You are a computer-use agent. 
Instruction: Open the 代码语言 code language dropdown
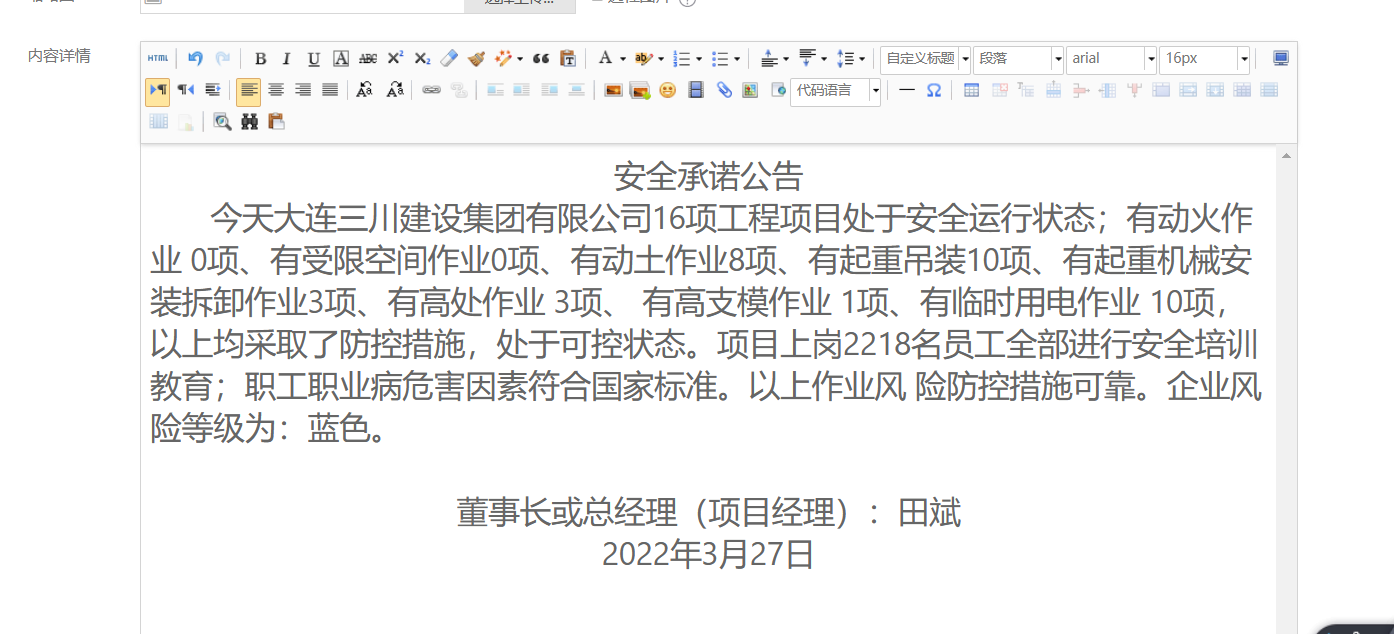click(836, 91)
